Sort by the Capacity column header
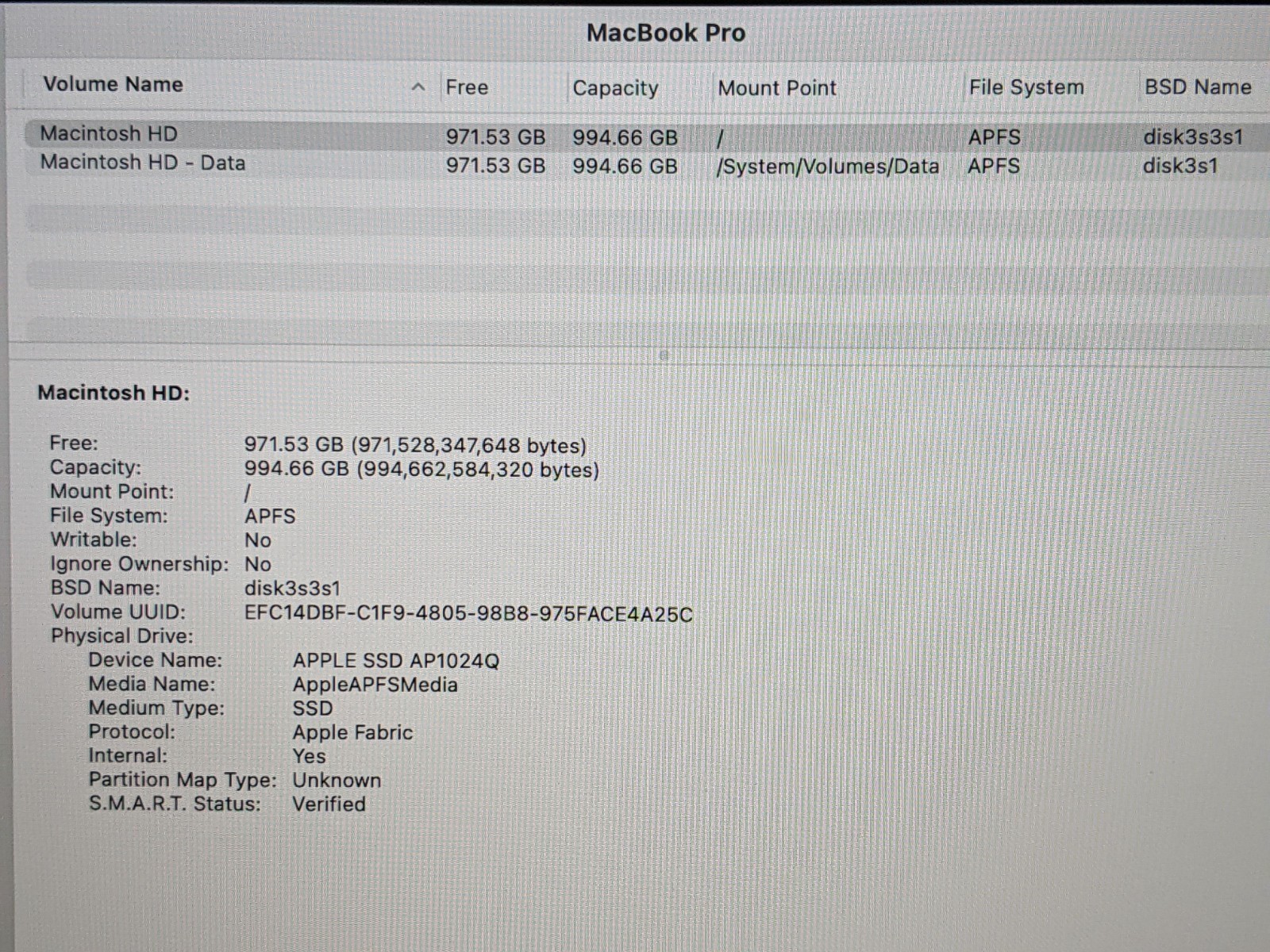The width and height of the screenshot is (1270, 952). (x=615, y=88)
